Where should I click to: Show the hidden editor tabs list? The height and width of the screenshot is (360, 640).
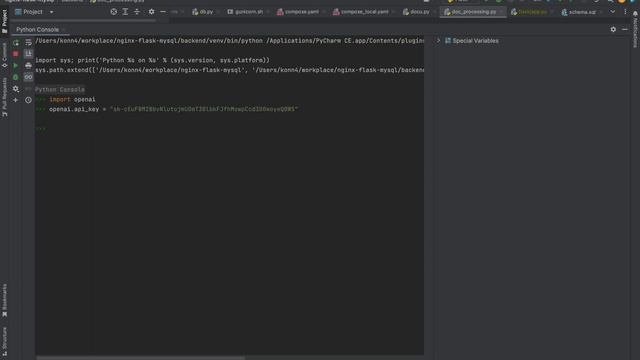[613, 12]
